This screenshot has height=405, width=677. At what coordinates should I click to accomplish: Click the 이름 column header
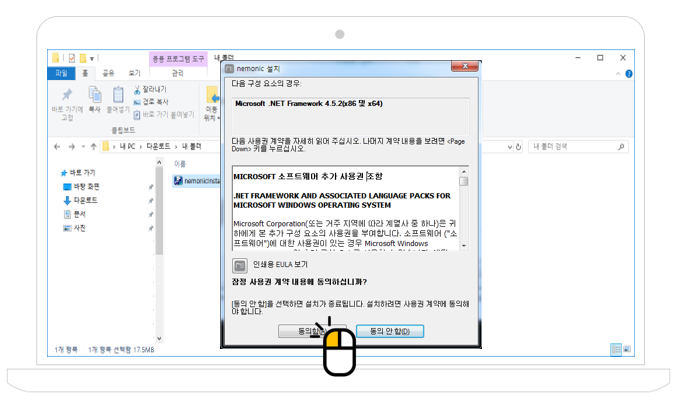pyautogui.click(x=180, y=164)
